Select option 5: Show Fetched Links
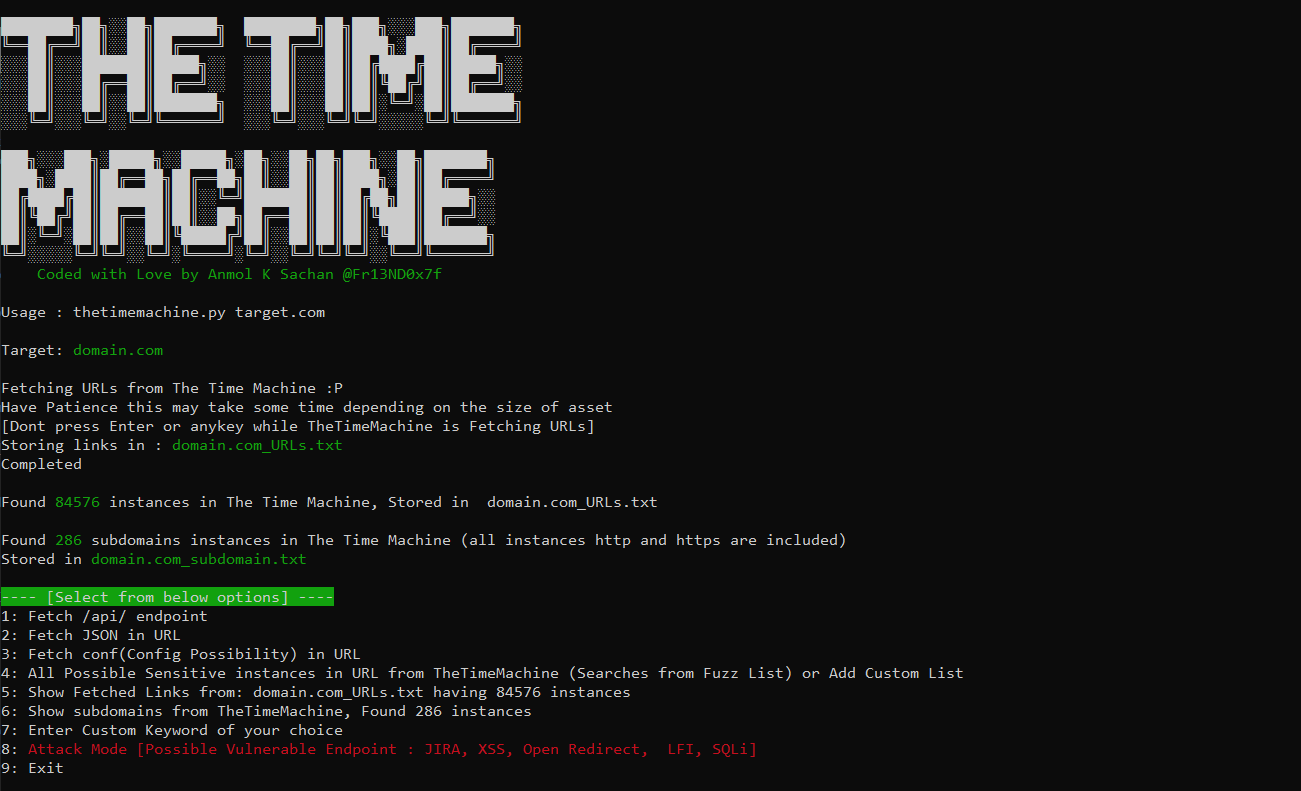The image size is (1301, 791). pyautogui.click(x=316, y=692)
